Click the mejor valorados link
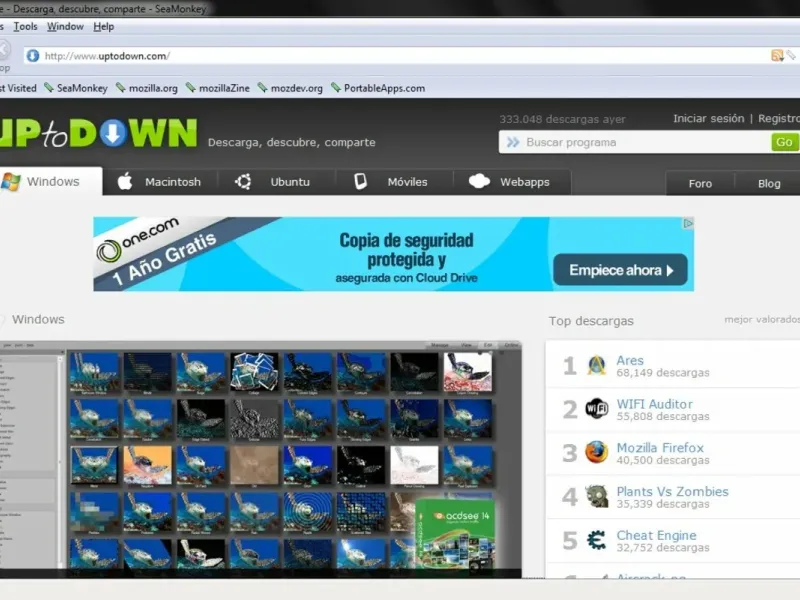 [762, 319]
